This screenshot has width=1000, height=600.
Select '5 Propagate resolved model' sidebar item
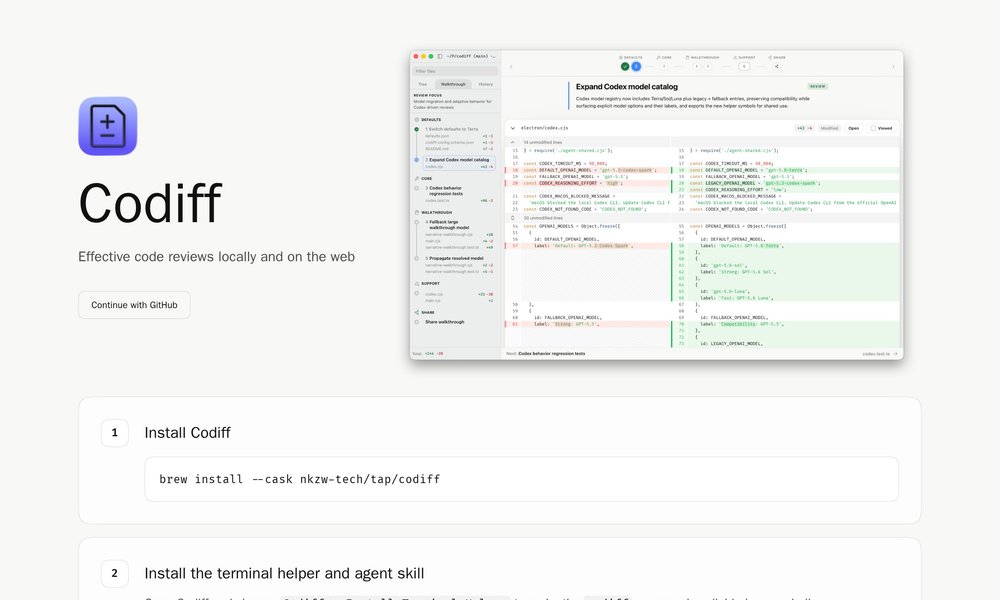(455, 258)
